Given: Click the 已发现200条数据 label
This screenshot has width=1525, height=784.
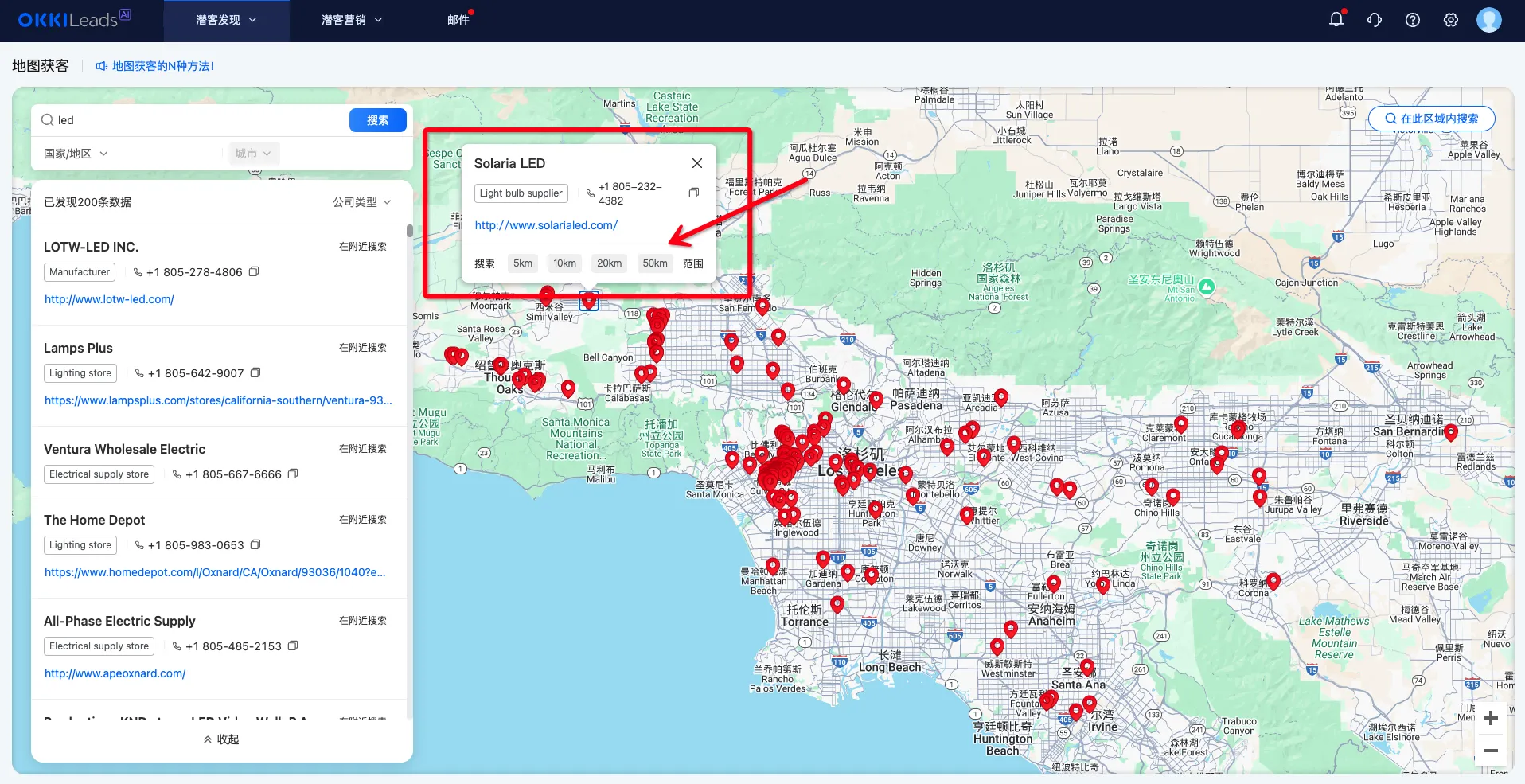Looking at the screenshot, I should click(88, 202).
